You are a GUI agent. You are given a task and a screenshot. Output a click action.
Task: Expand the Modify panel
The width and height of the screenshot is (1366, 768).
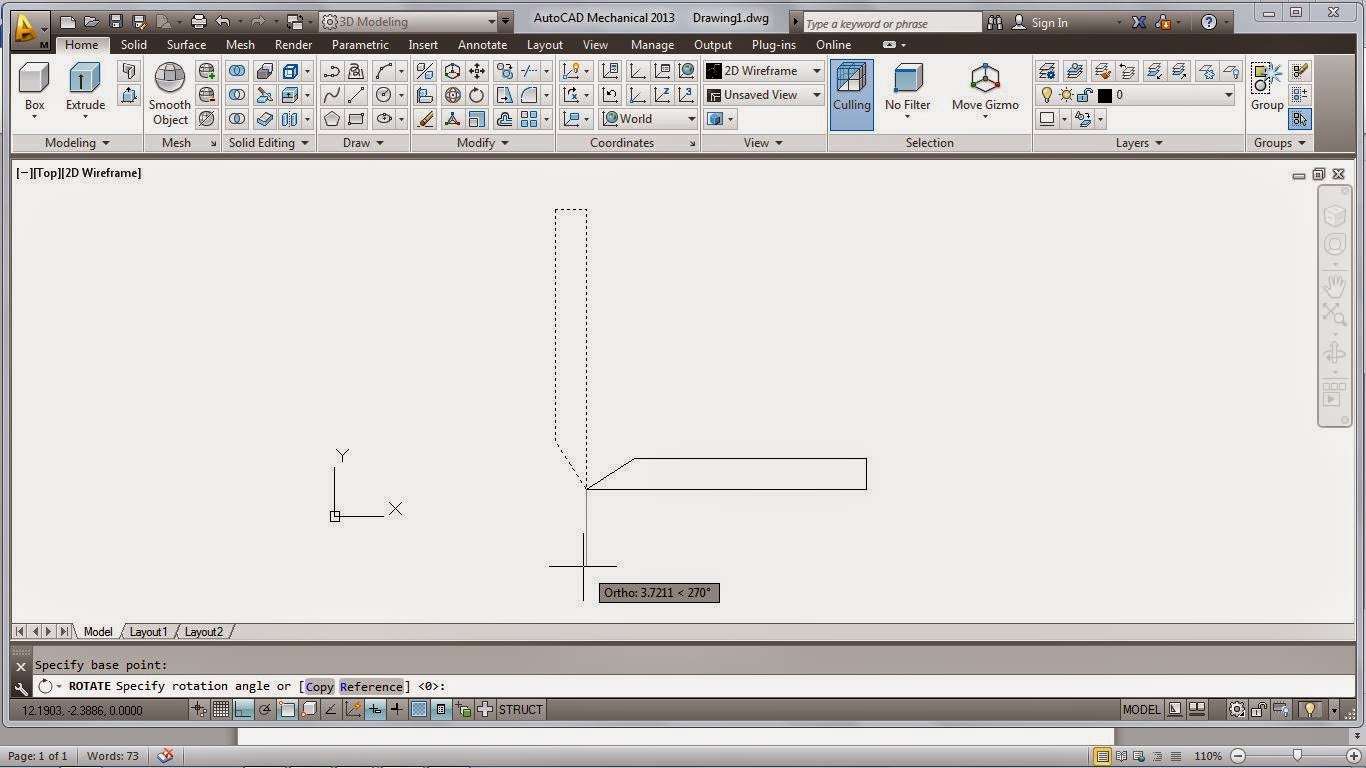[x=483, y=143]
